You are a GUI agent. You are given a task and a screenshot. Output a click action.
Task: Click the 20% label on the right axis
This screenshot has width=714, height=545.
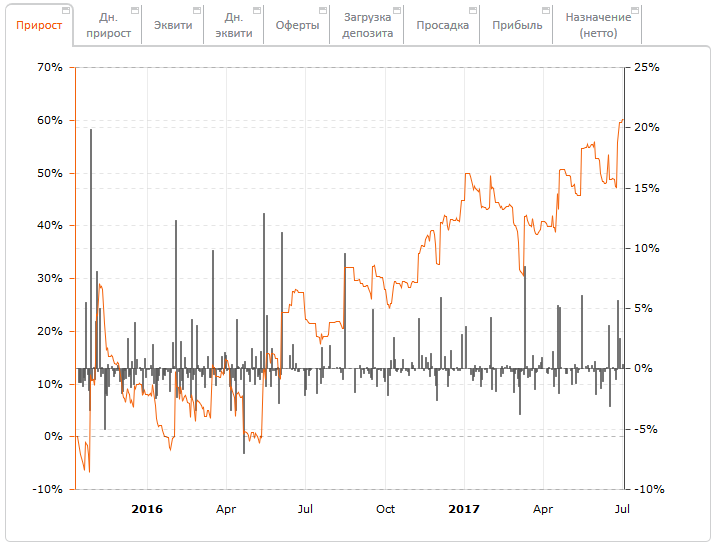tap(646, 128)
